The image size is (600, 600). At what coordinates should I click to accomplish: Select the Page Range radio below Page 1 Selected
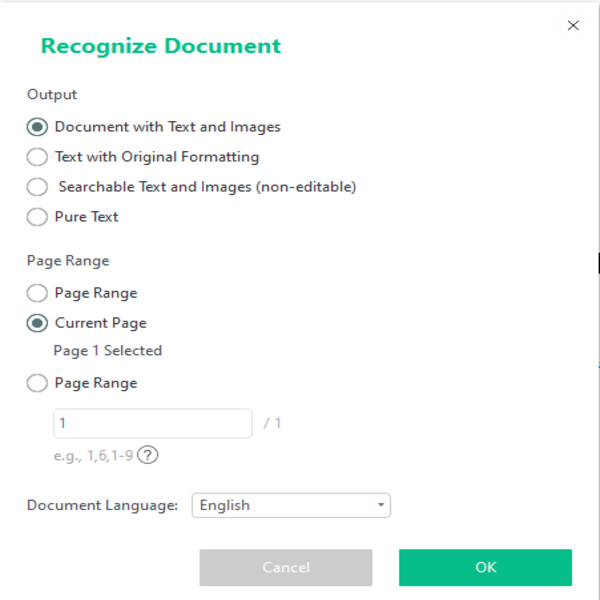[37, 383]
